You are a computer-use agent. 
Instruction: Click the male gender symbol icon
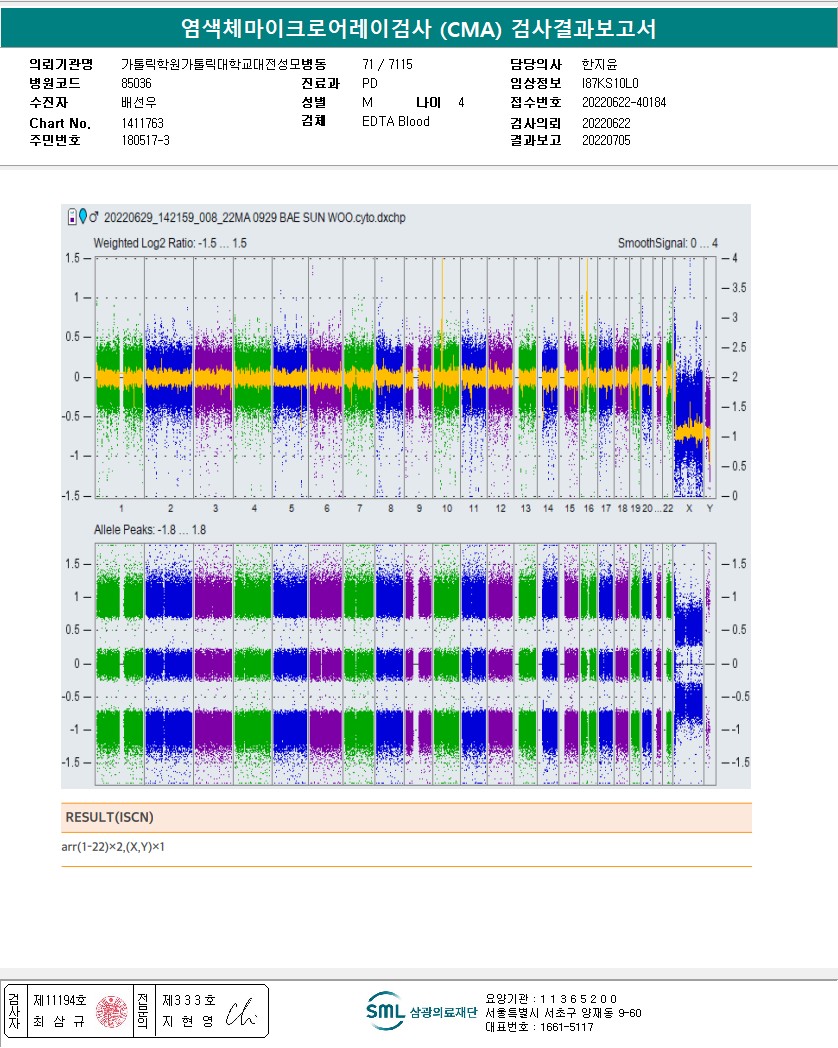[94, 217]
